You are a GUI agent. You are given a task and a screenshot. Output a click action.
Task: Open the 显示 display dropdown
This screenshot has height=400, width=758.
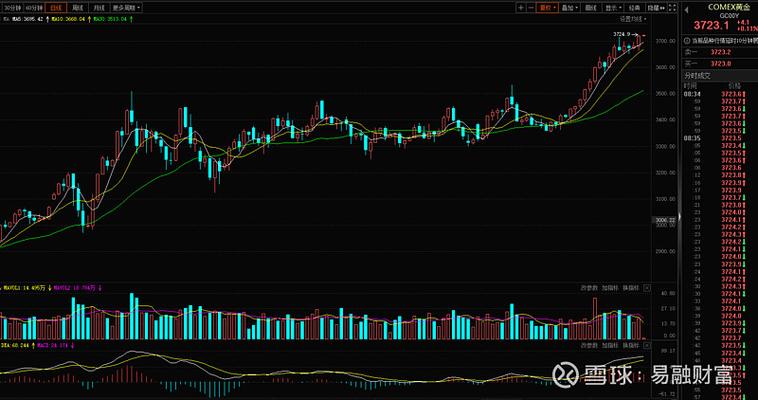pyautogui.click(x=611, y=7)
